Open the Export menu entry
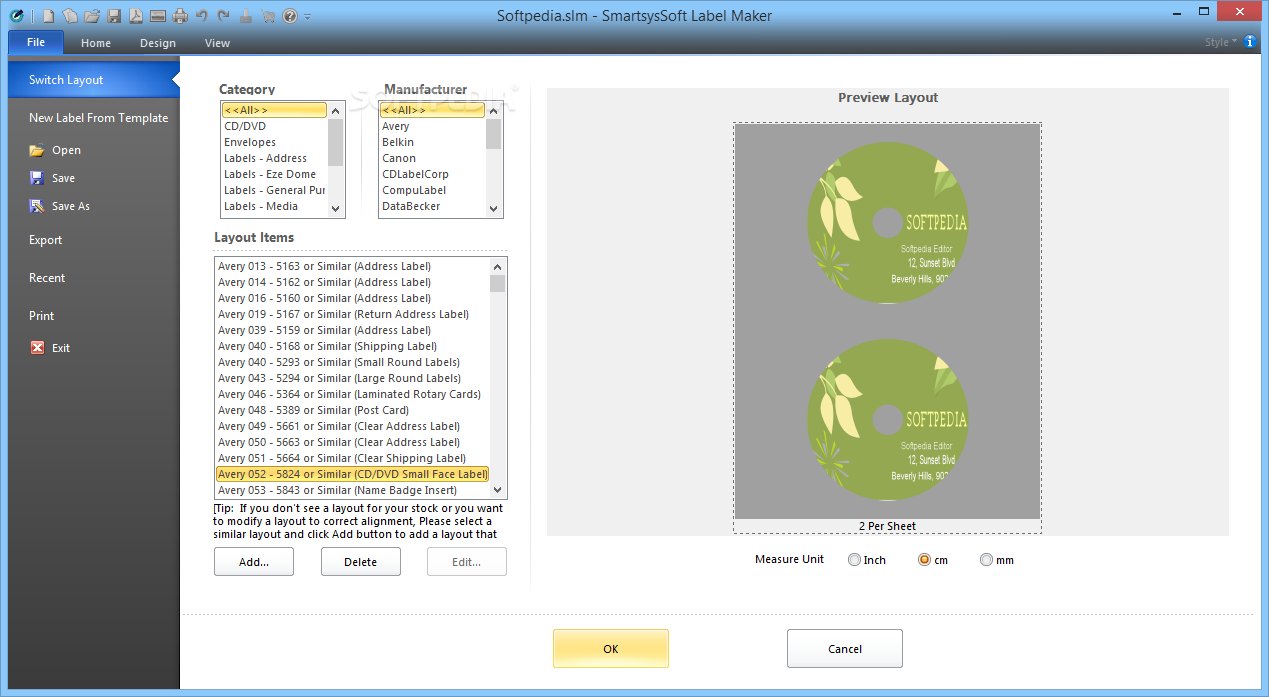Screen dimensions: 1269x697 [45, 240]
